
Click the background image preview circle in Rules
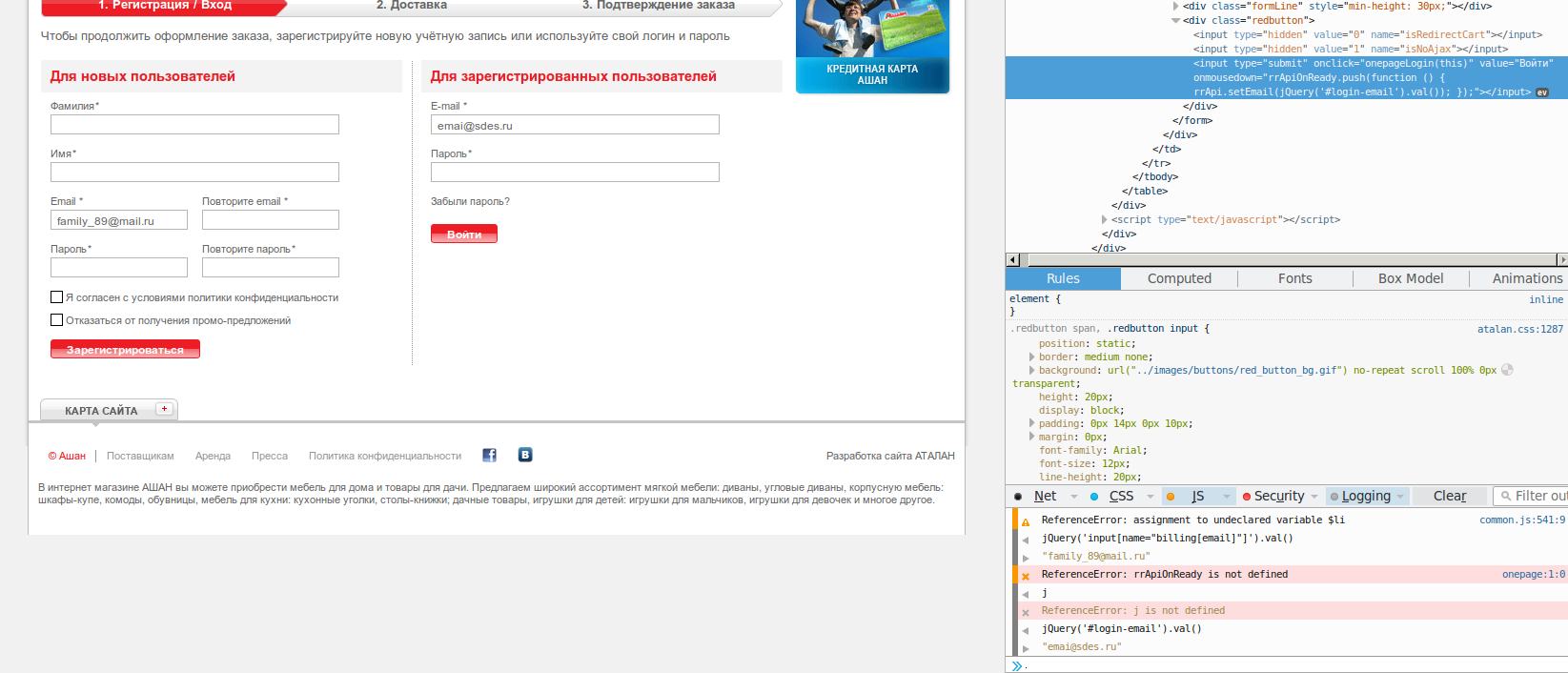(x=1507, y=370)
